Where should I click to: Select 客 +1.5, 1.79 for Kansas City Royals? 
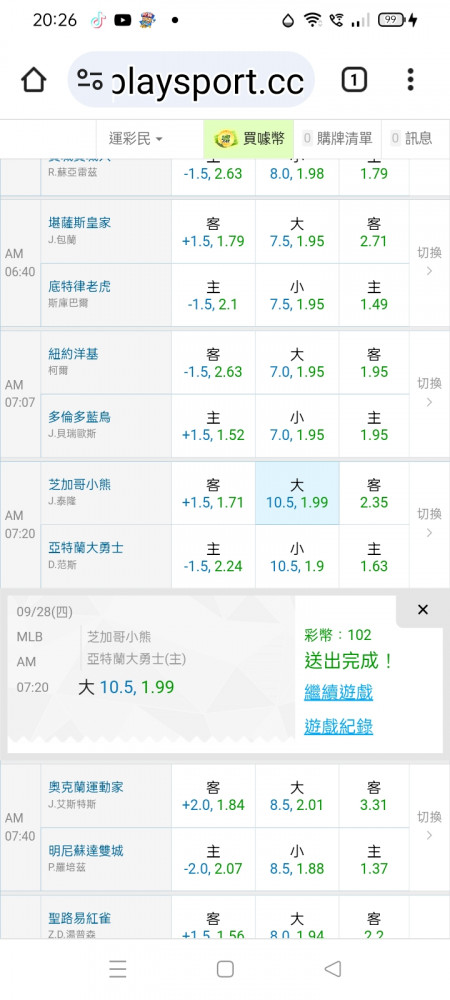[213, 232]
